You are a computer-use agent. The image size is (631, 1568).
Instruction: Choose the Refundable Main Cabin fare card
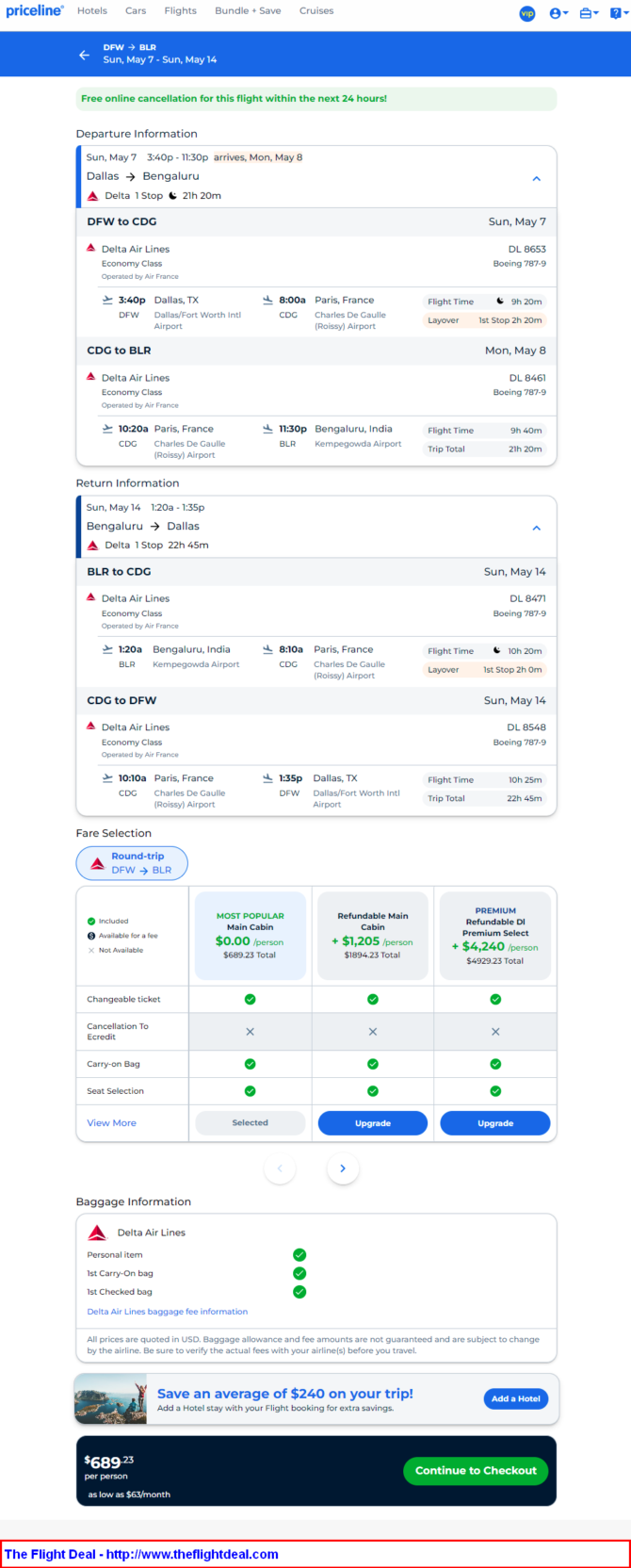[x=373, y=936]
